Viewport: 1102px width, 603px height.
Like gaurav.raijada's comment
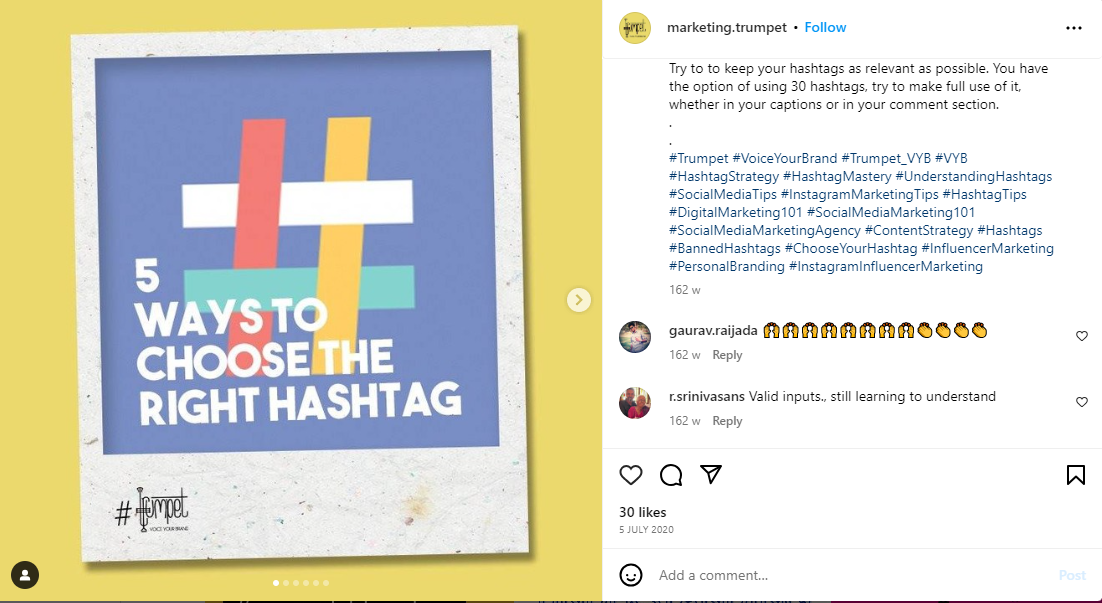tap(1081, 336)
